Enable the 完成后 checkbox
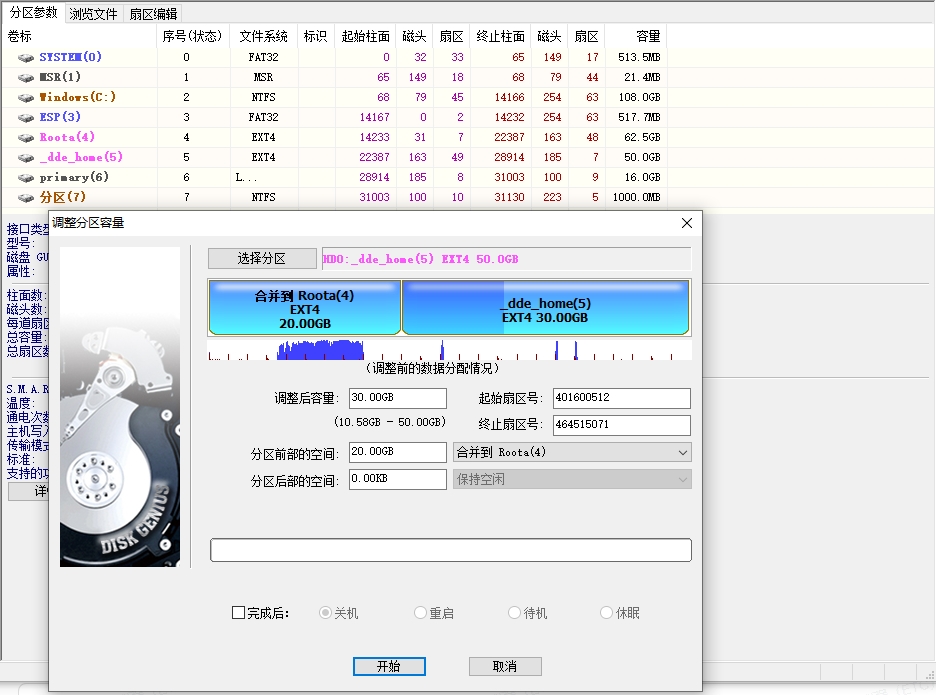 (238, 613)
